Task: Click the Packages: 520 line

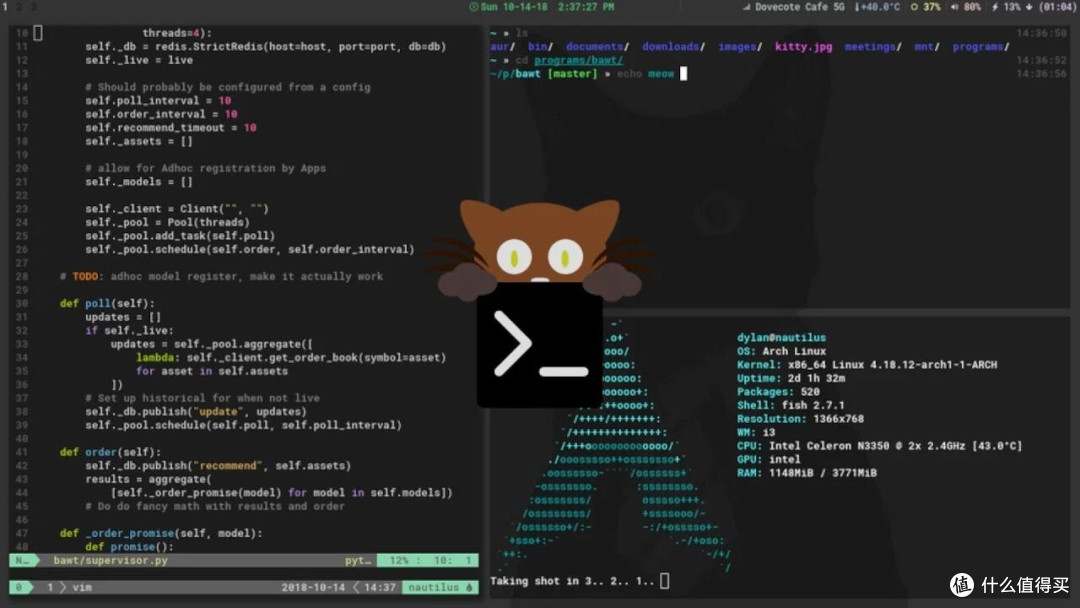Action: coord(778,392)
